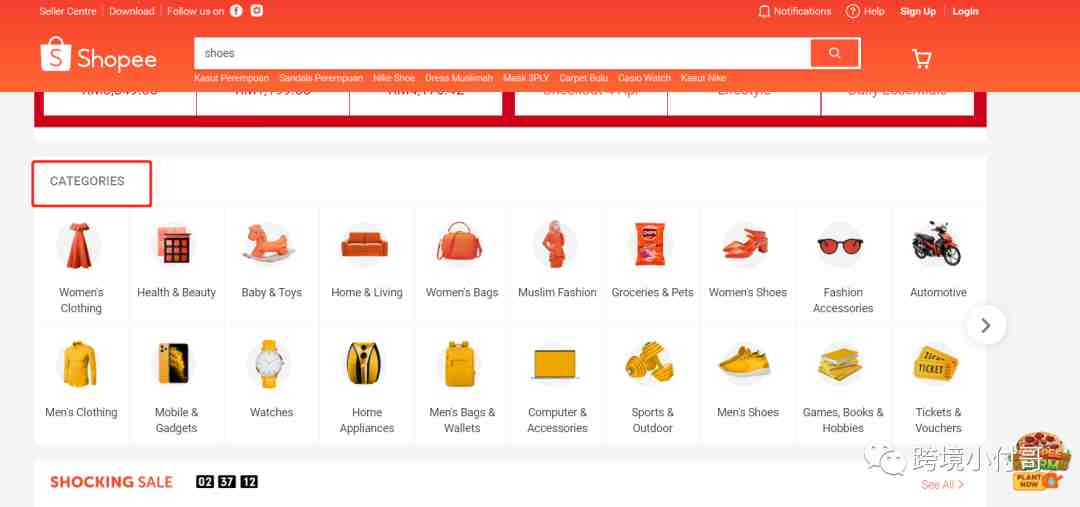The image size is (1080, 507).
Task: Click the Men's Shoes category label
Action: point(747,412)
